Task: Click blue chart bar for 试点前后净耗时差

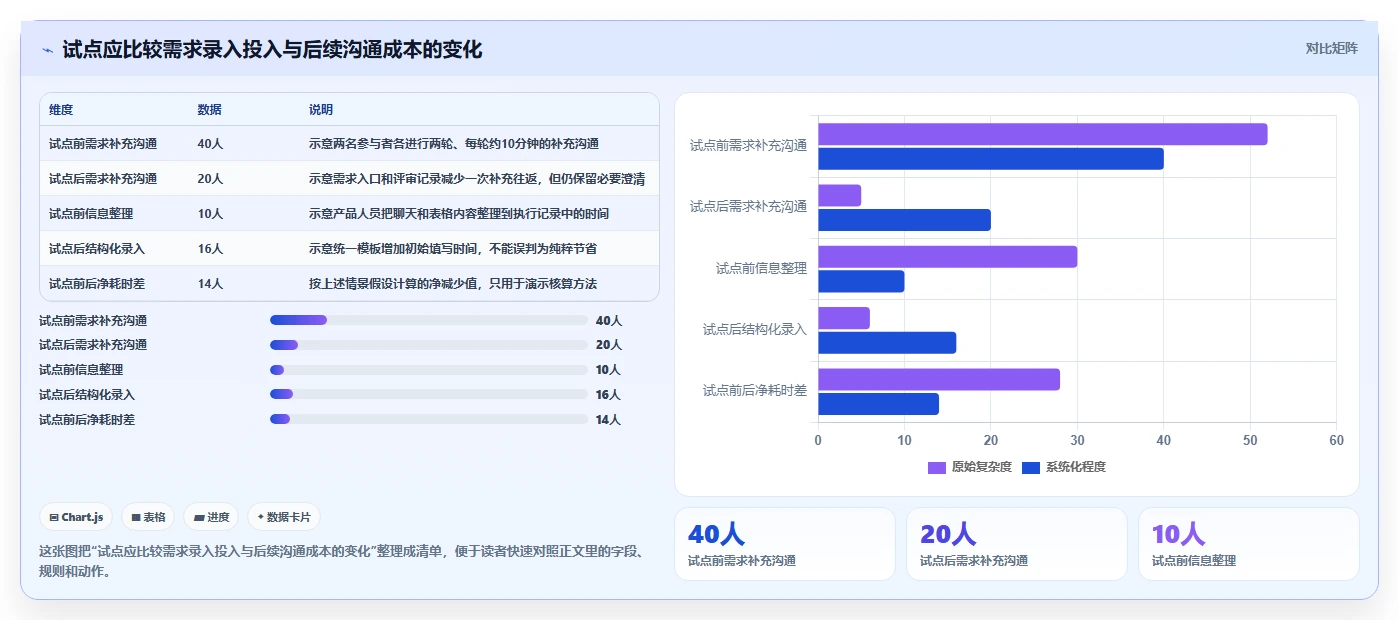Action: 879,404
